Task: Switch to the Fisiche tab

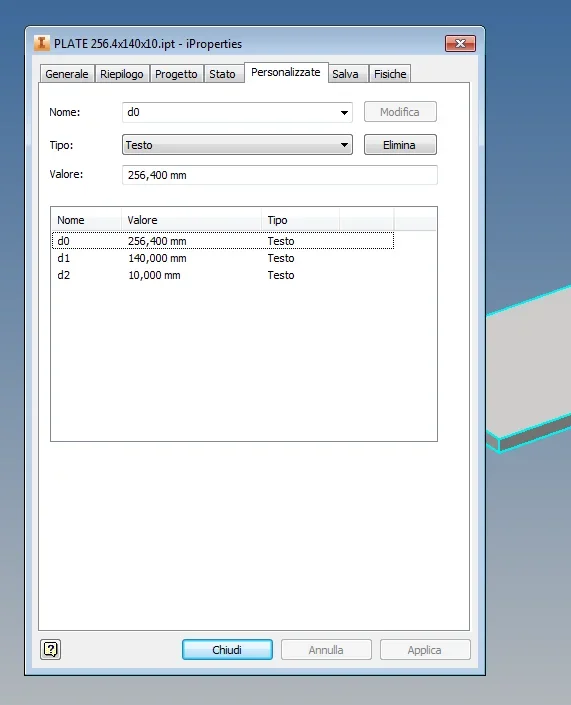Action: [390, 74]
